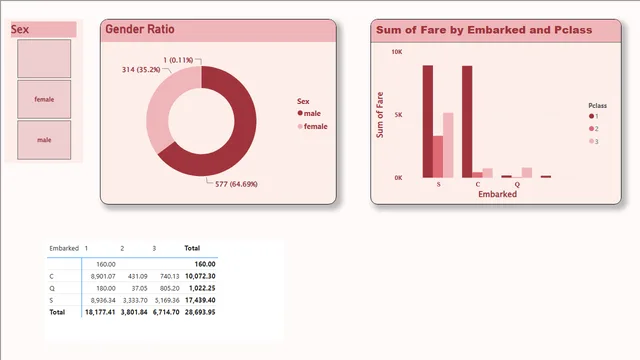Click the table cell 8,901.07
640x360 pixels.
coord(103,276)
